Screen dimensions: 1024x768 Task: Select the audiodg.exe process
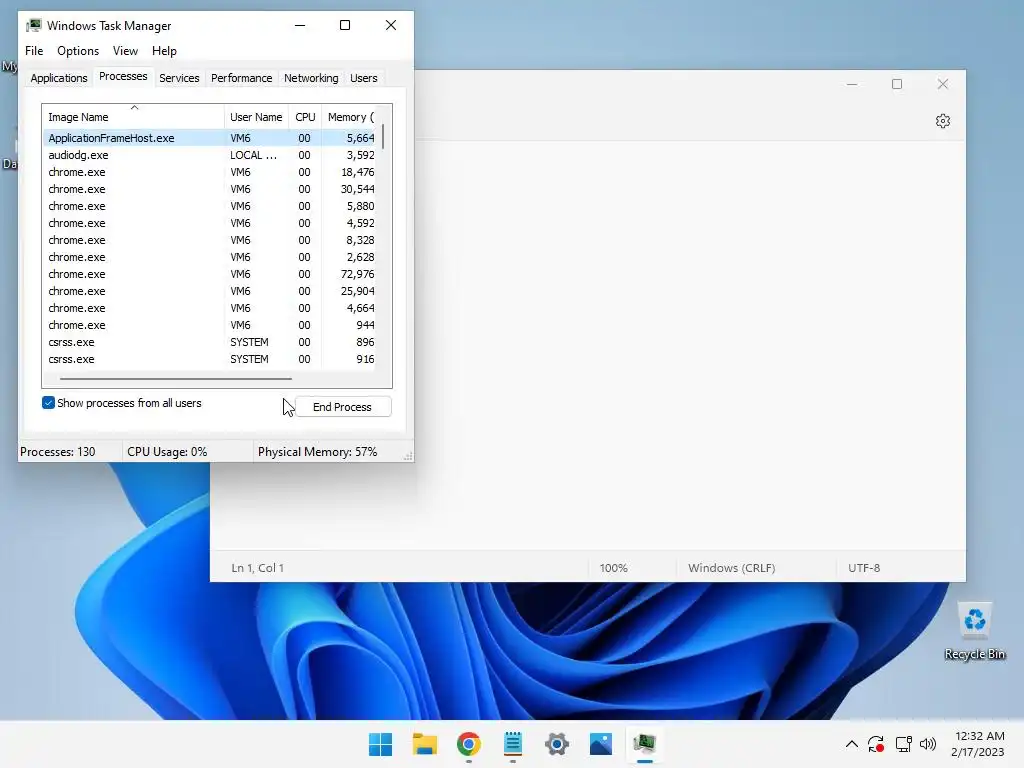210,155
